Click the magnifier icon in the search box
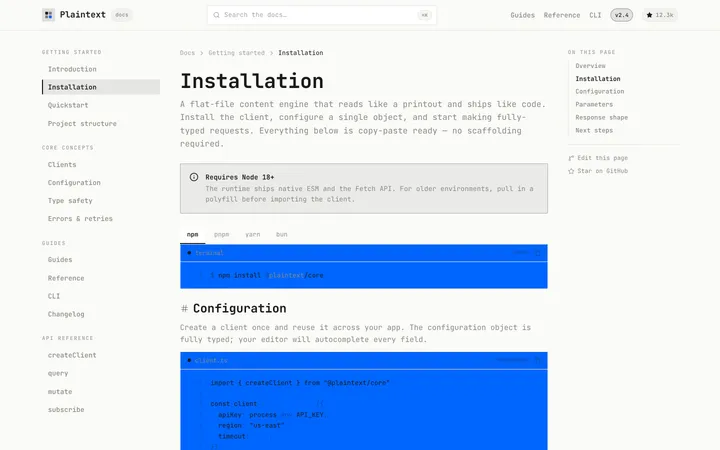This screenshot has height=450, width=720. coord(216,15)
